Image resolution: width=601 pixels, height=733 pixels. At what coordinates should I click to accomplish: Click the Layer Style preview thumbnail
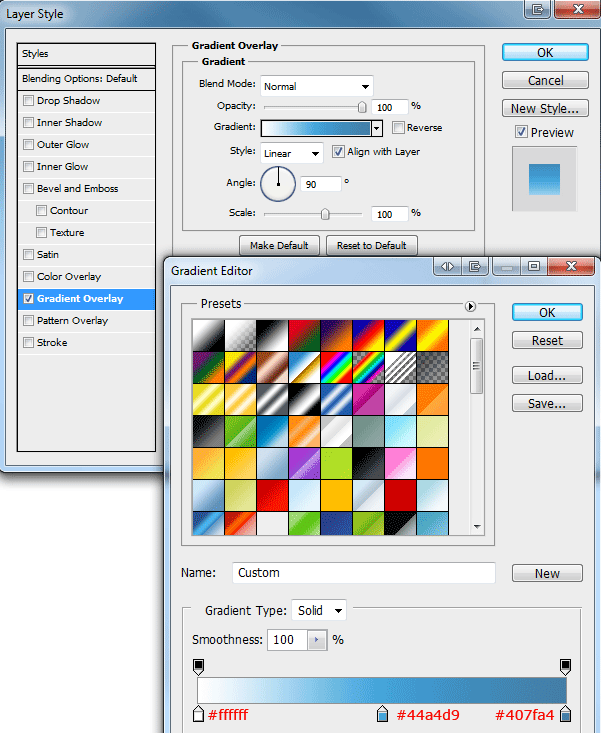544,179
